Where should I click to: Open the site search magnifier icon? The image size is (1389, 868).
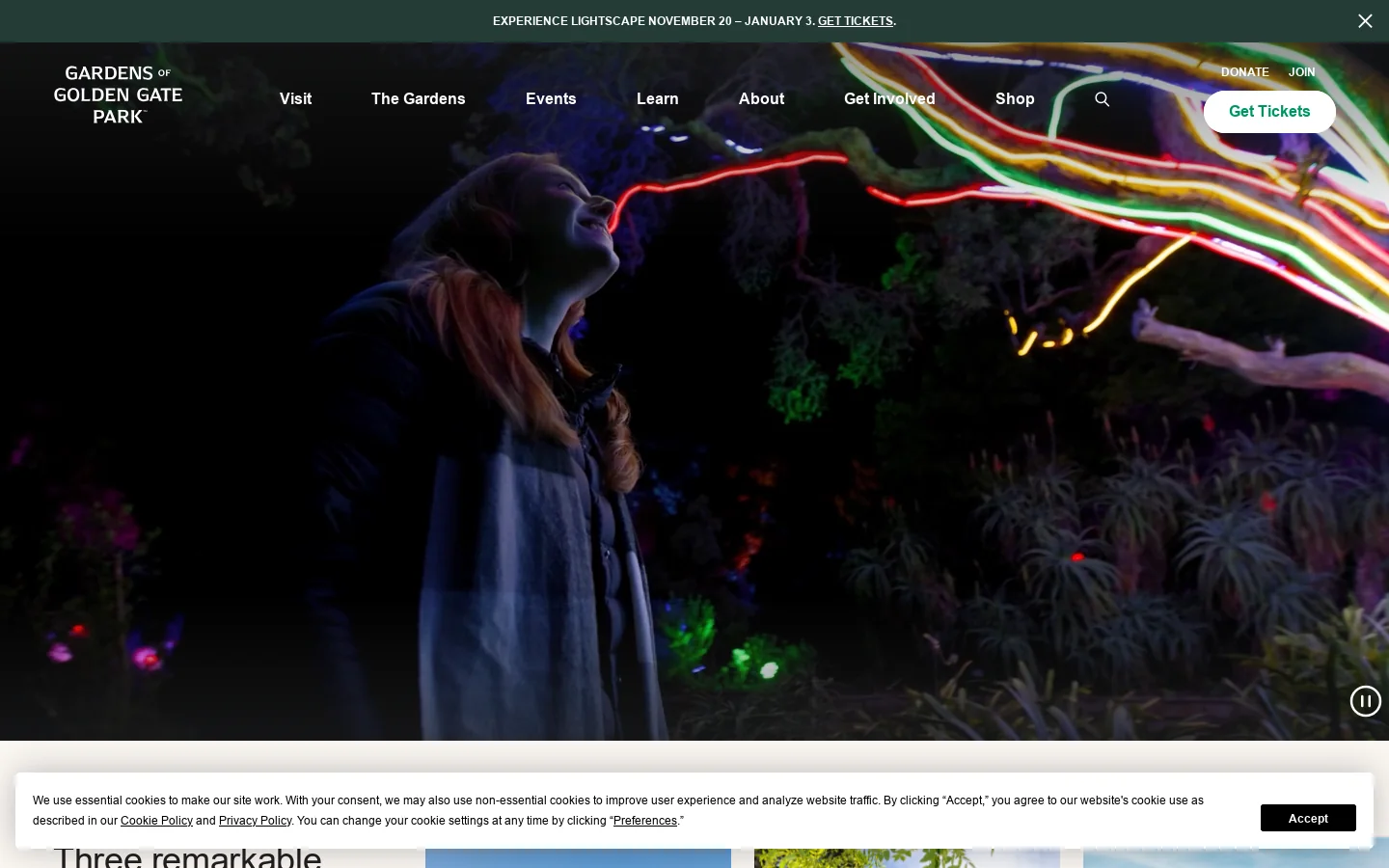pyautogui.click(x=1102, y=99)
